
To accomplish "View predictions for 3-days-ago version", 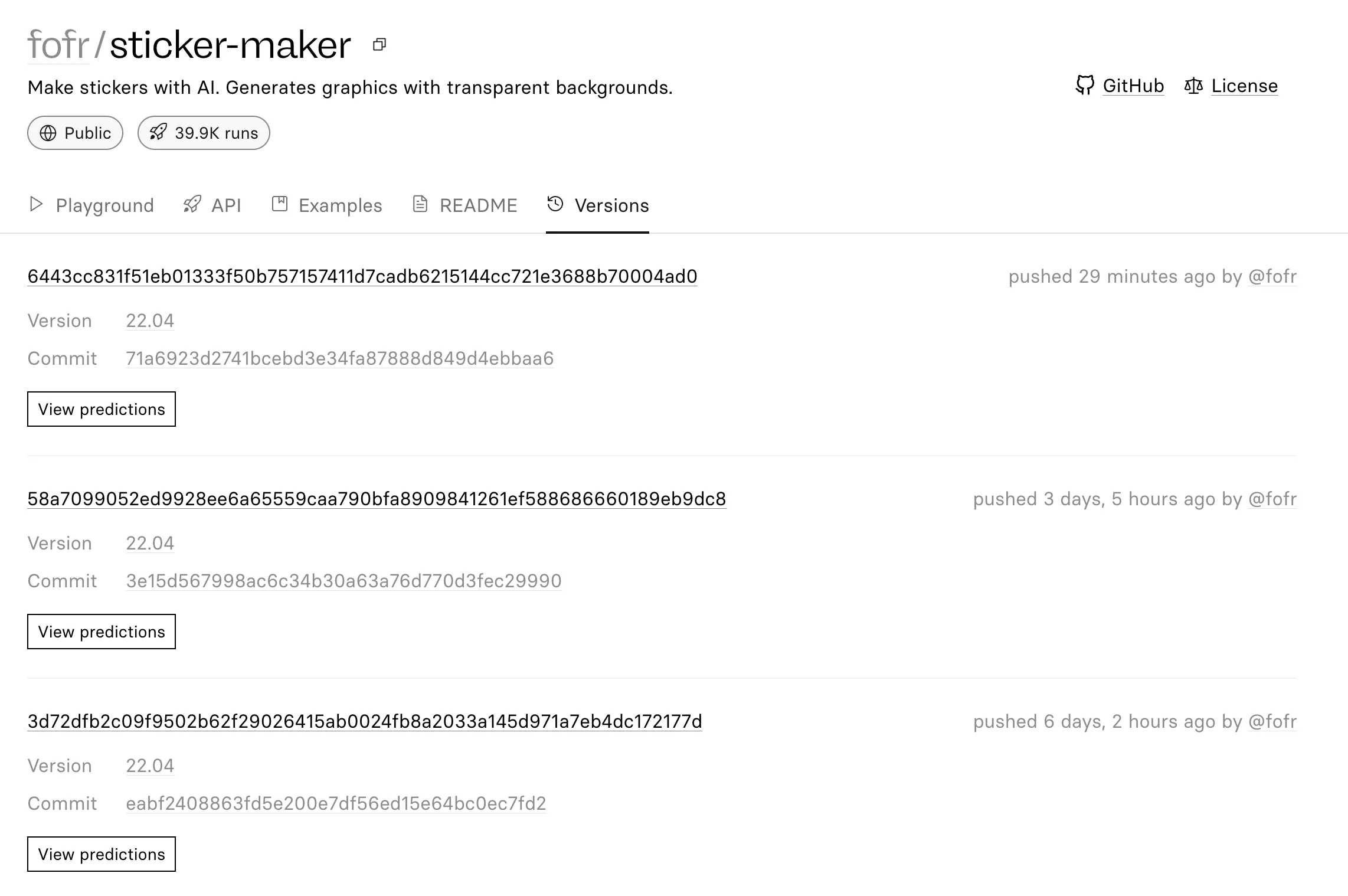I will click(101, 631).
